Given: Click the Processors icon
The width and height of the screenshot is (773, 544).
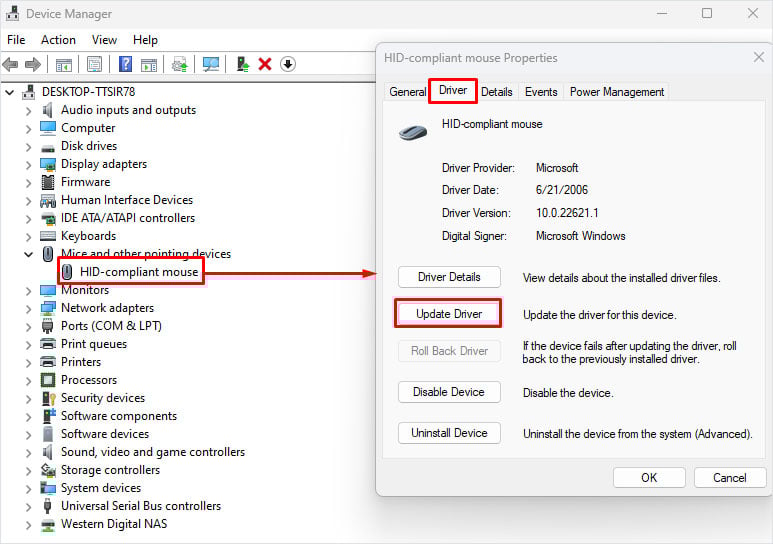Looking at the screenshot, I should point(48,380).
